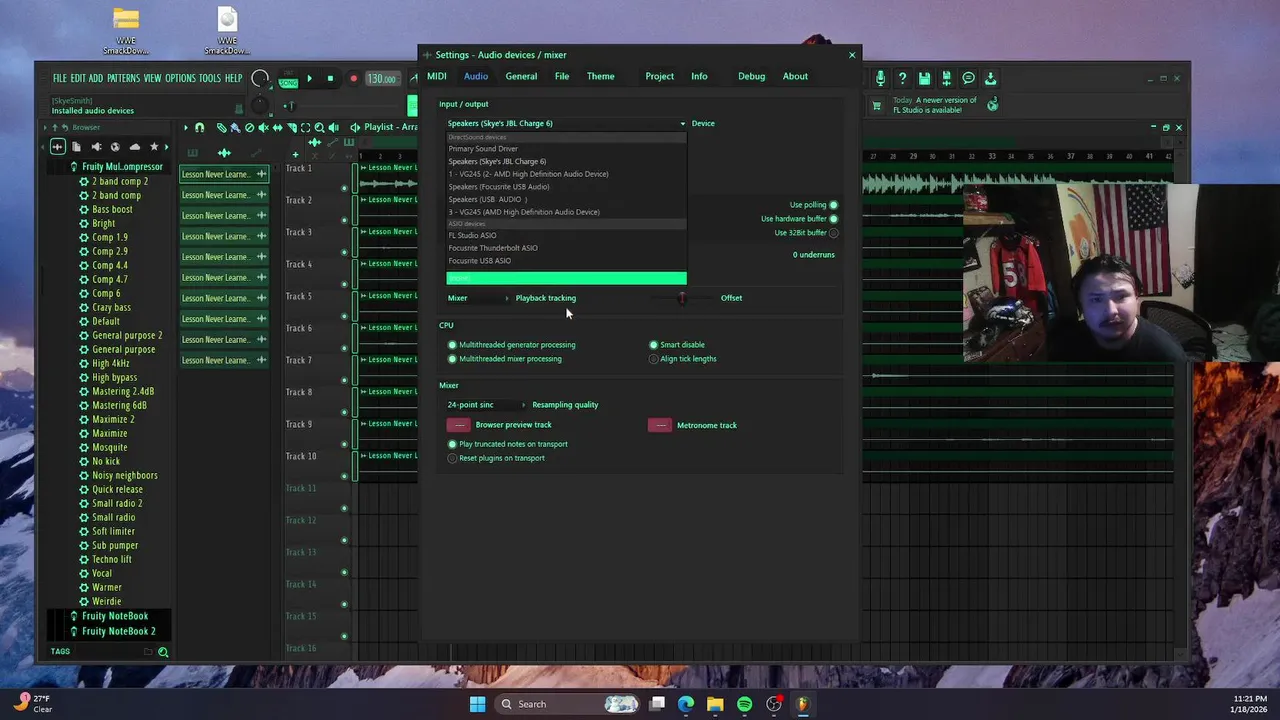The width and height of the screenshot is (1280, 720).
Task: Switch to Project settings tab
Action: click(x=659, y=76)
